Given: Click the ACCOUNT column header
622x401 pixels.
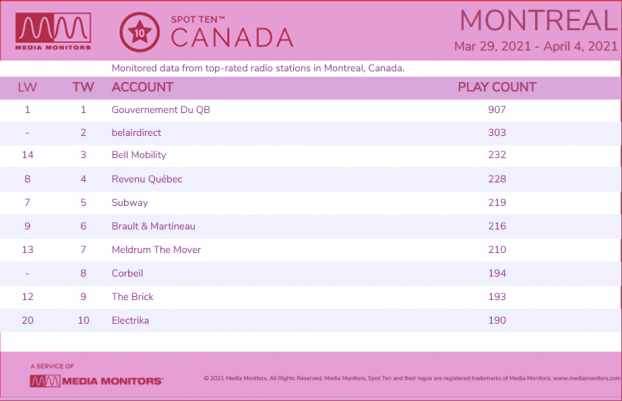Looking at the screenshot, I should 142,87.
